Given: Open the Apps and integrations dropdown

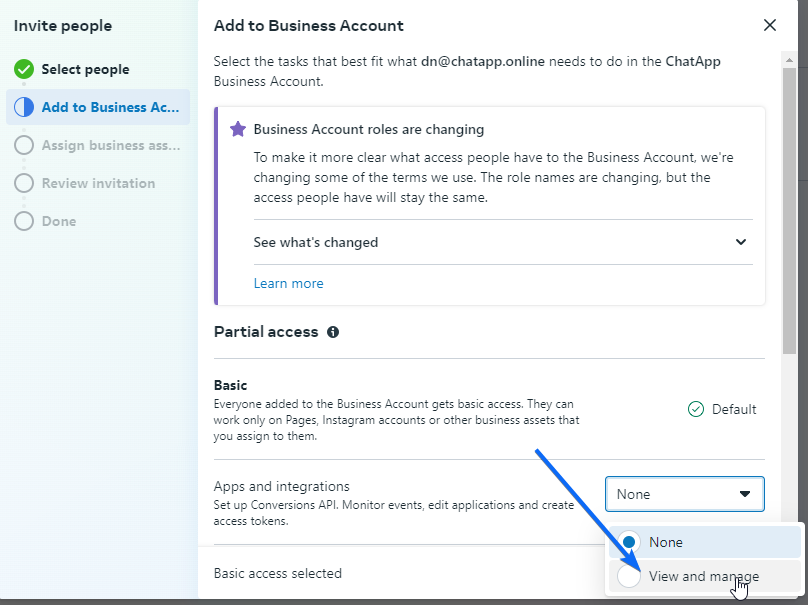Looking at the screenshot, I should [x=684, y=494].
